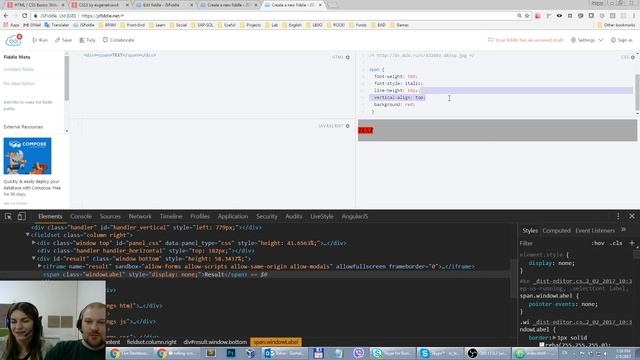Viewport: 640px width, 360px height.
Task: Open the Application tab in DevTools
Action: pyautogui.click(x=233, y=216)
